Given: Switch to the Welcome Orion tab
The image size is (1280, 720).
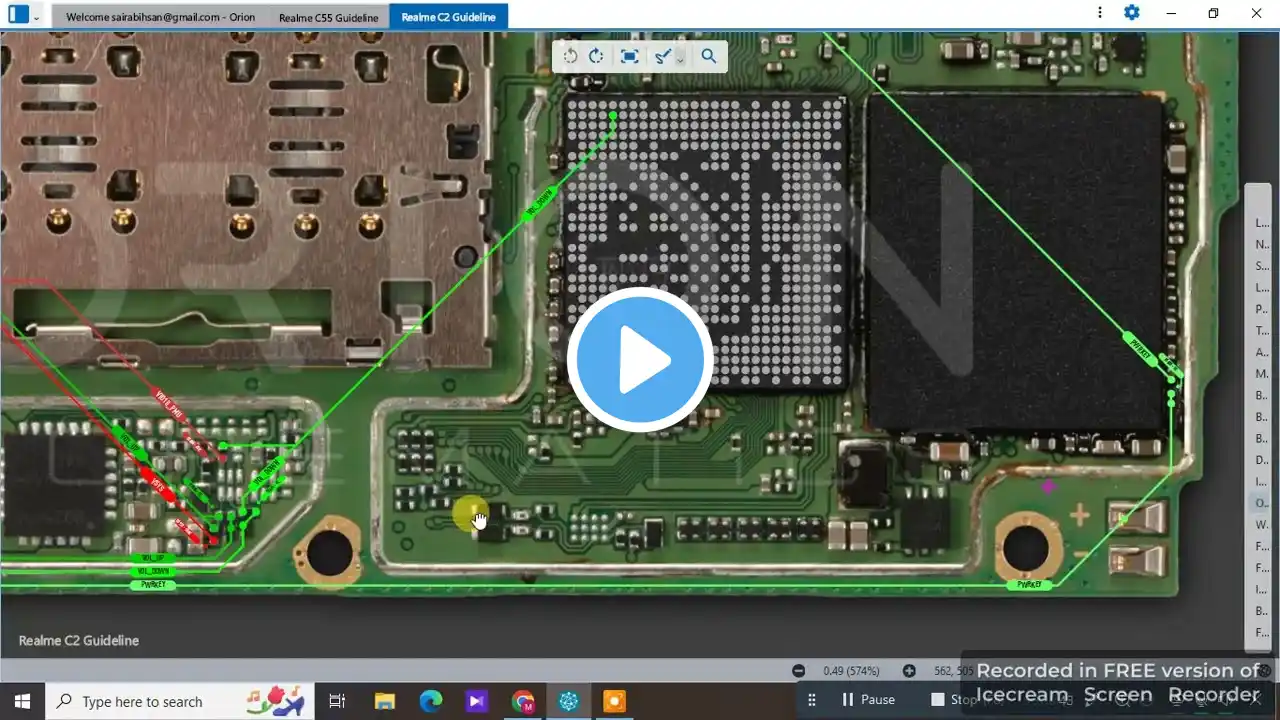Looking at the screenshot, I should 160,17.
